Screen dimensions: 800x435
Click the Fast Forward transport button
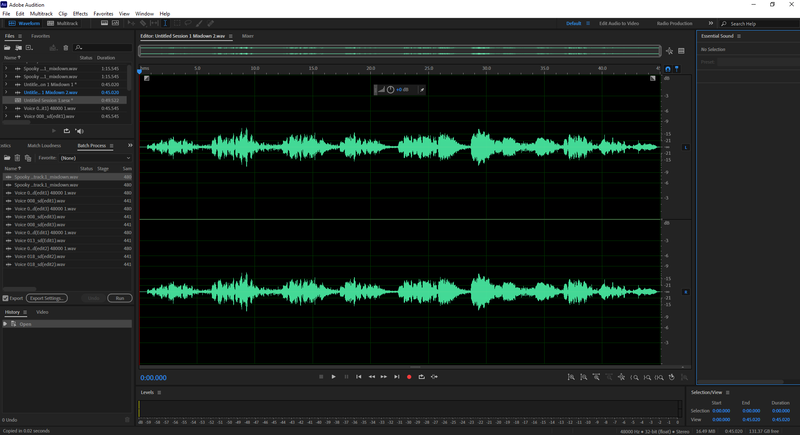click(384, 377)
